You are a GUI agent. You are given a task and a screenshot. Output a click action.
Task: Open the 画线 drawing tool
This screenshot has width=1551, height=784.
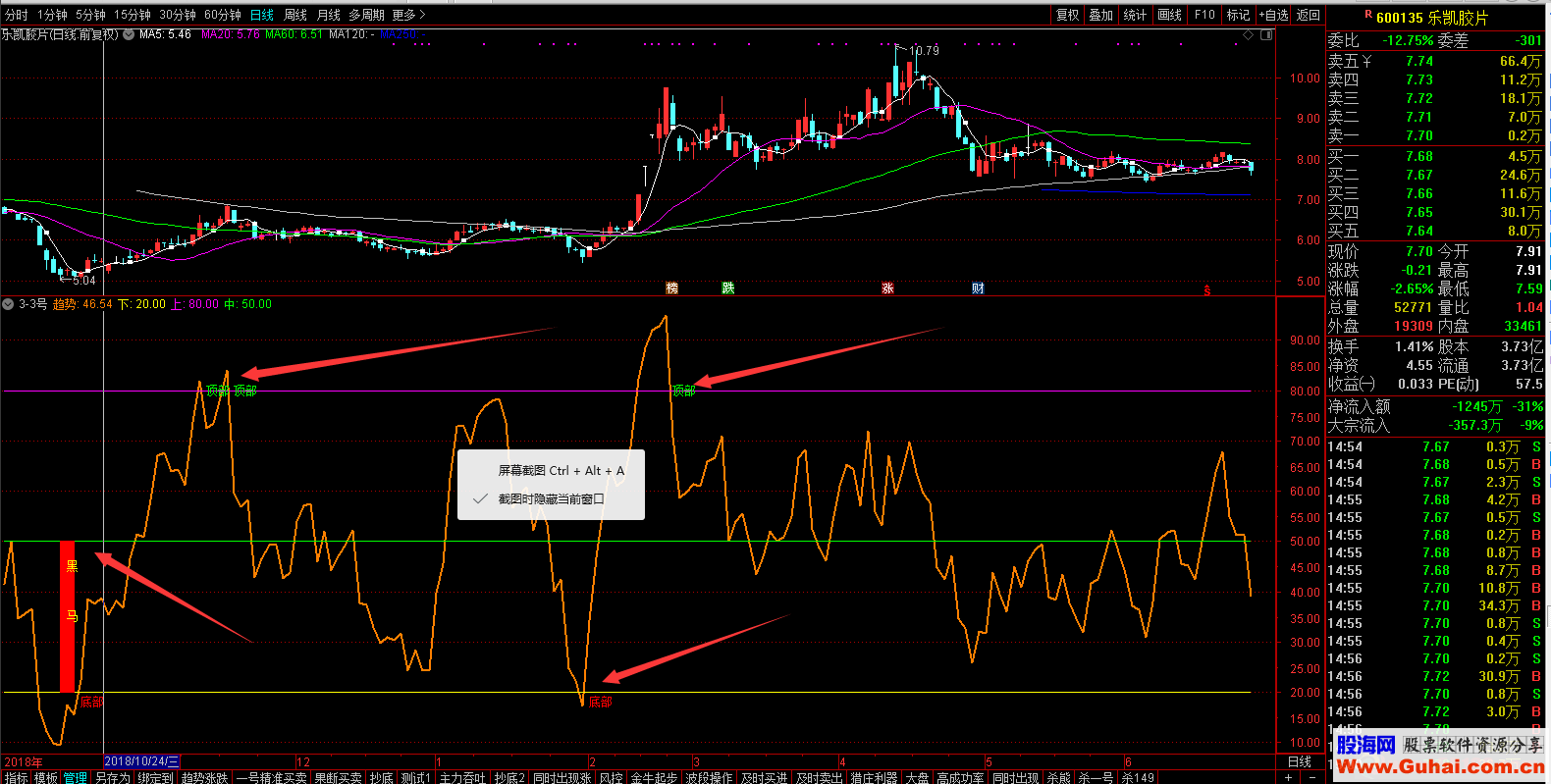[x=1169, y=15]
